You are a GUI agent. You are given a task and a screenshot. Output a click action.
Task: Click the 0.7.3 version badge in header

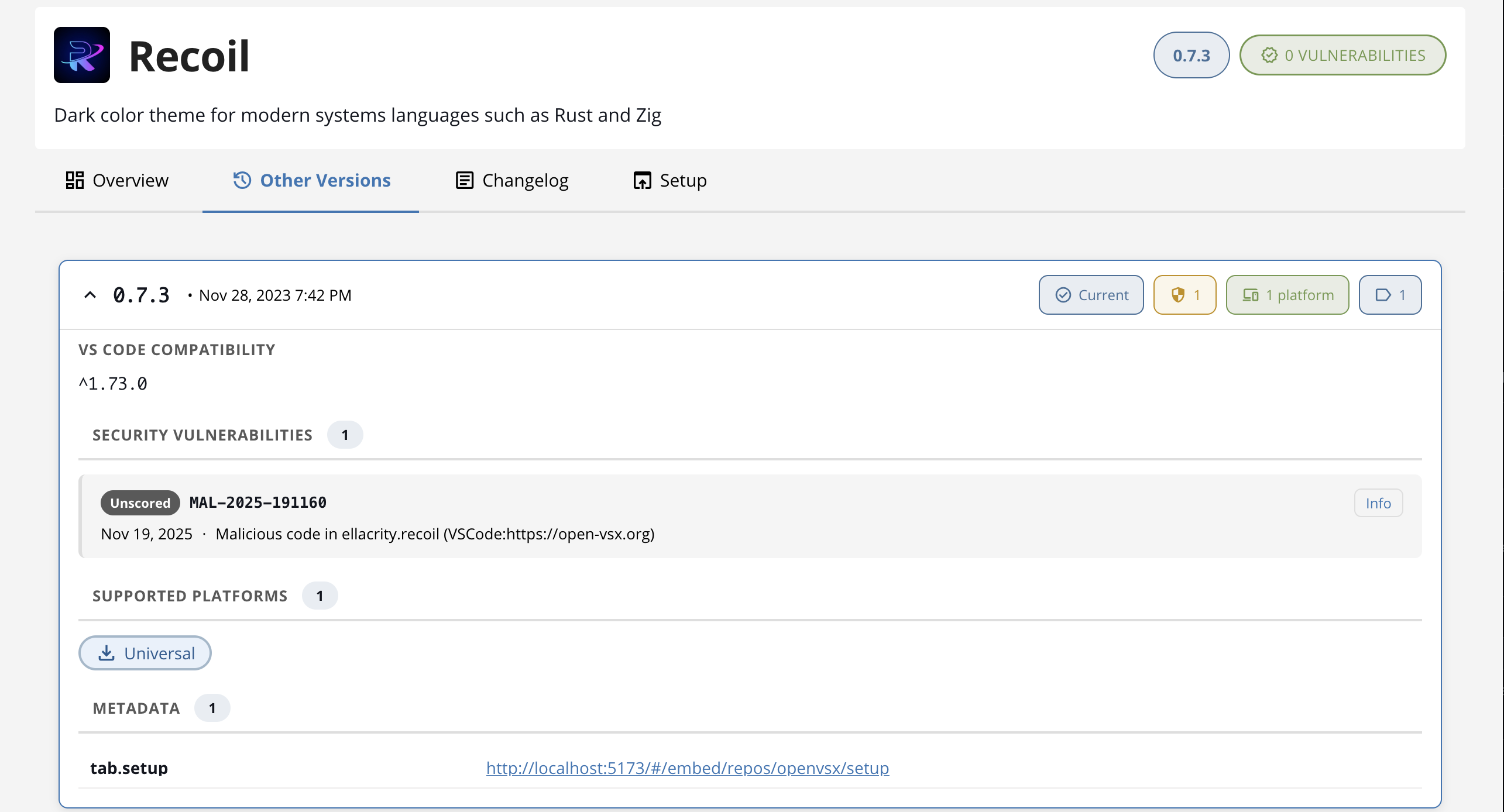pos(1191,55)
